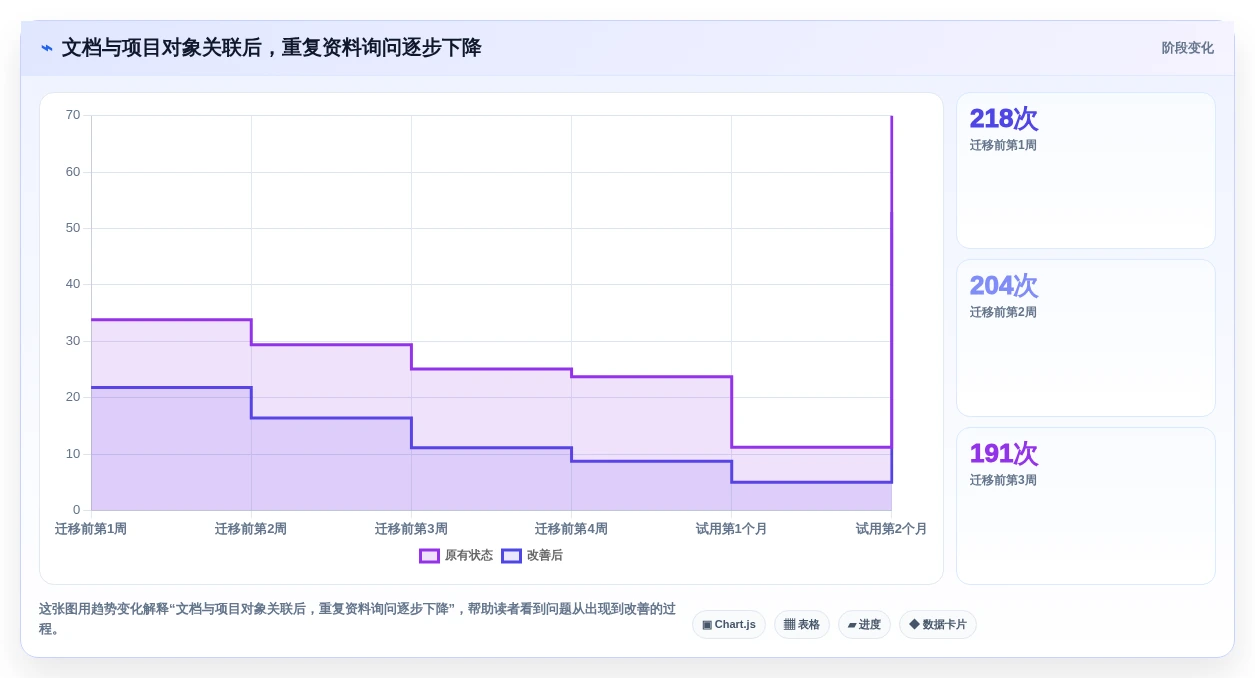
Task: Click the lightning icon beside the title
Action: coord(47,48)
